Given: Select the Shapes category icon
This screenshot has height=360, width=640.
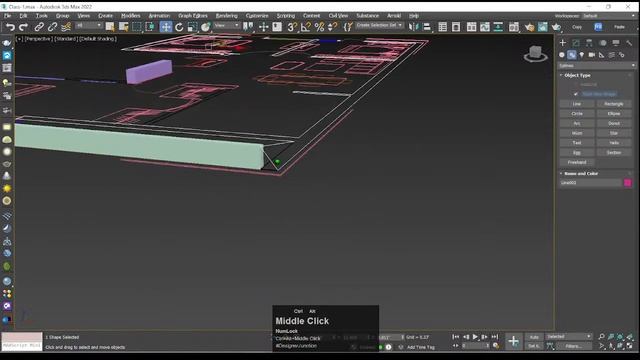Looking at the screenshot, I should [572, 55].
